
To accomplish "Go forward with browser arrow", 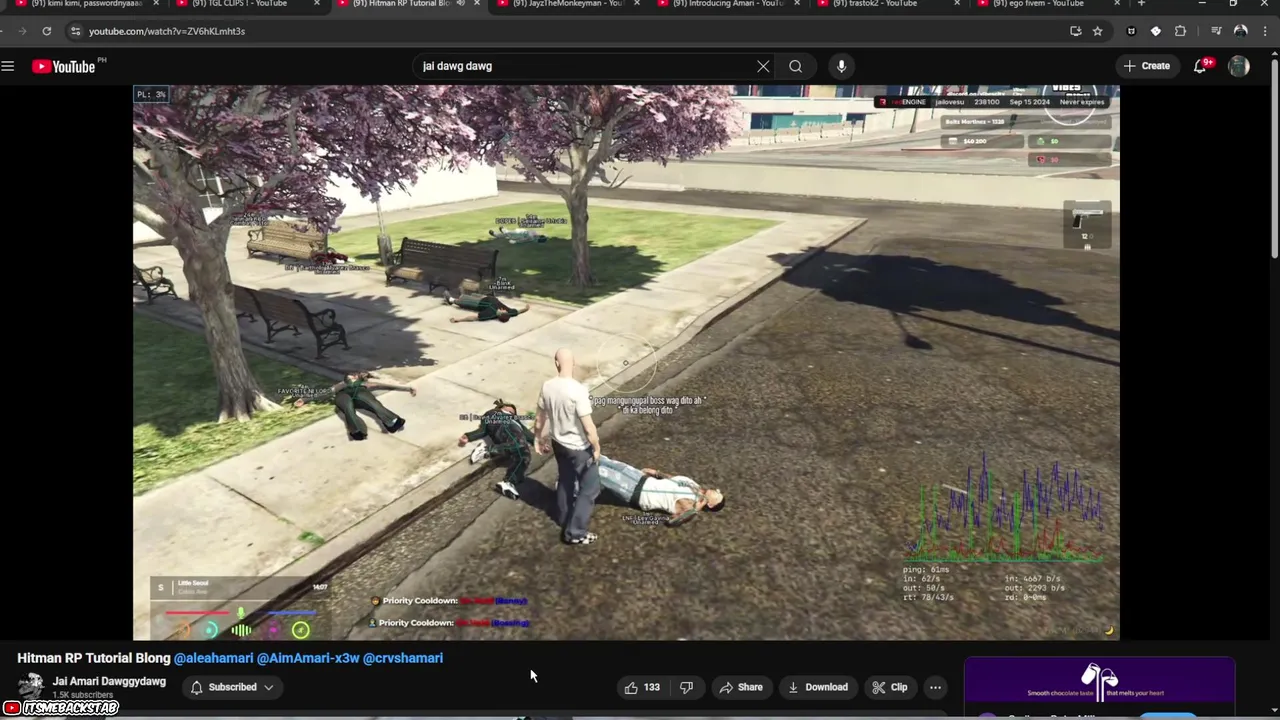I will [x=20, y=31].
